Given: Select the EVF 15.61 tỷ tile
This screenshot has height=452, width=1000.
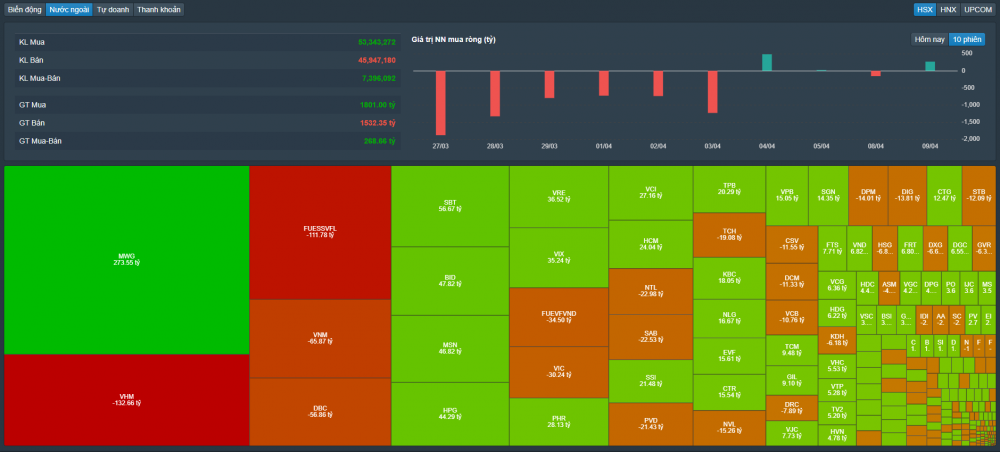Looking at the screenshot, I should (x=730, y=355).
